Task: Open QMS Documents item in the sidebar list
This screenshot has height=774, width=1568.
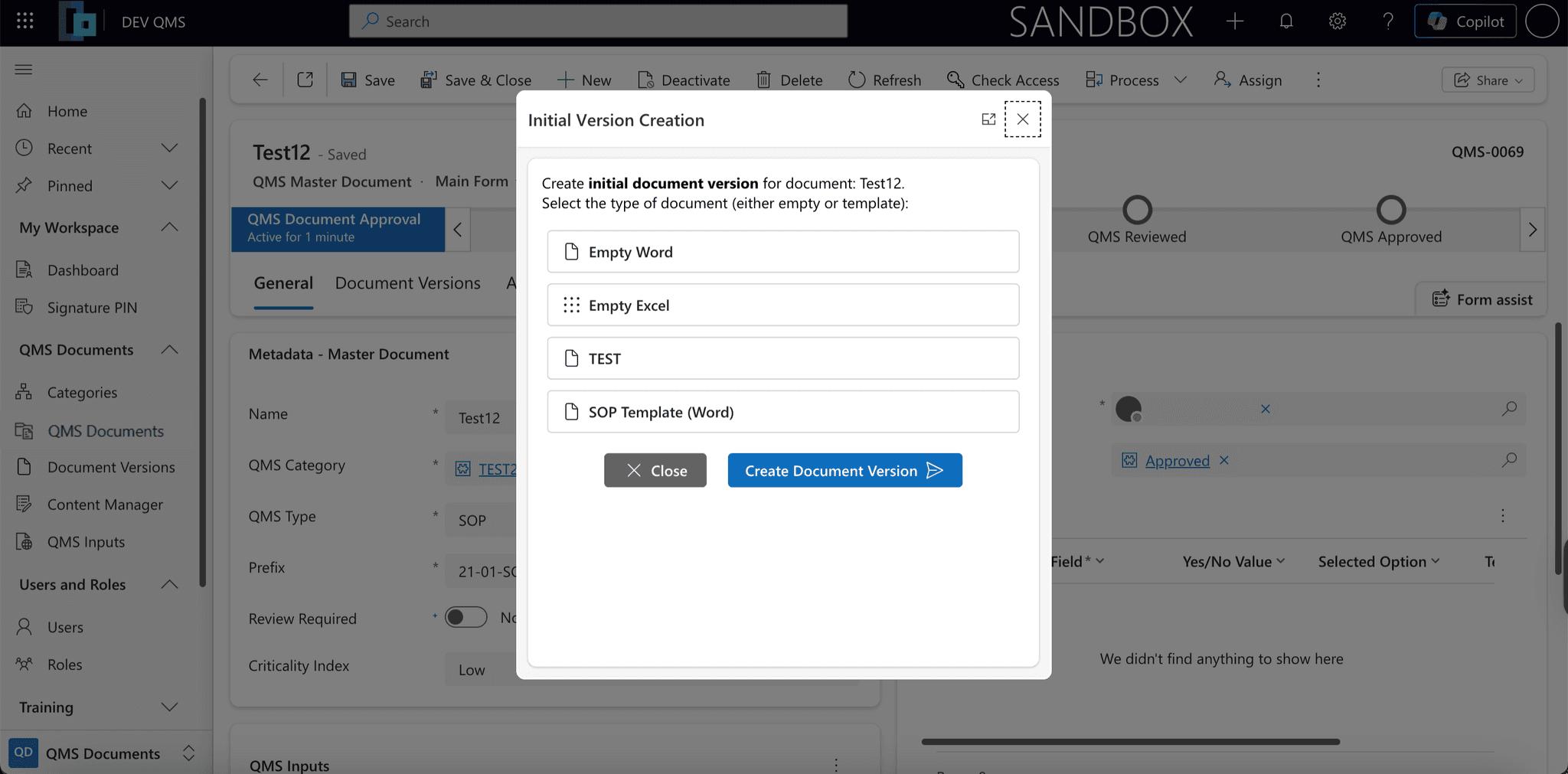Action: 106,431
